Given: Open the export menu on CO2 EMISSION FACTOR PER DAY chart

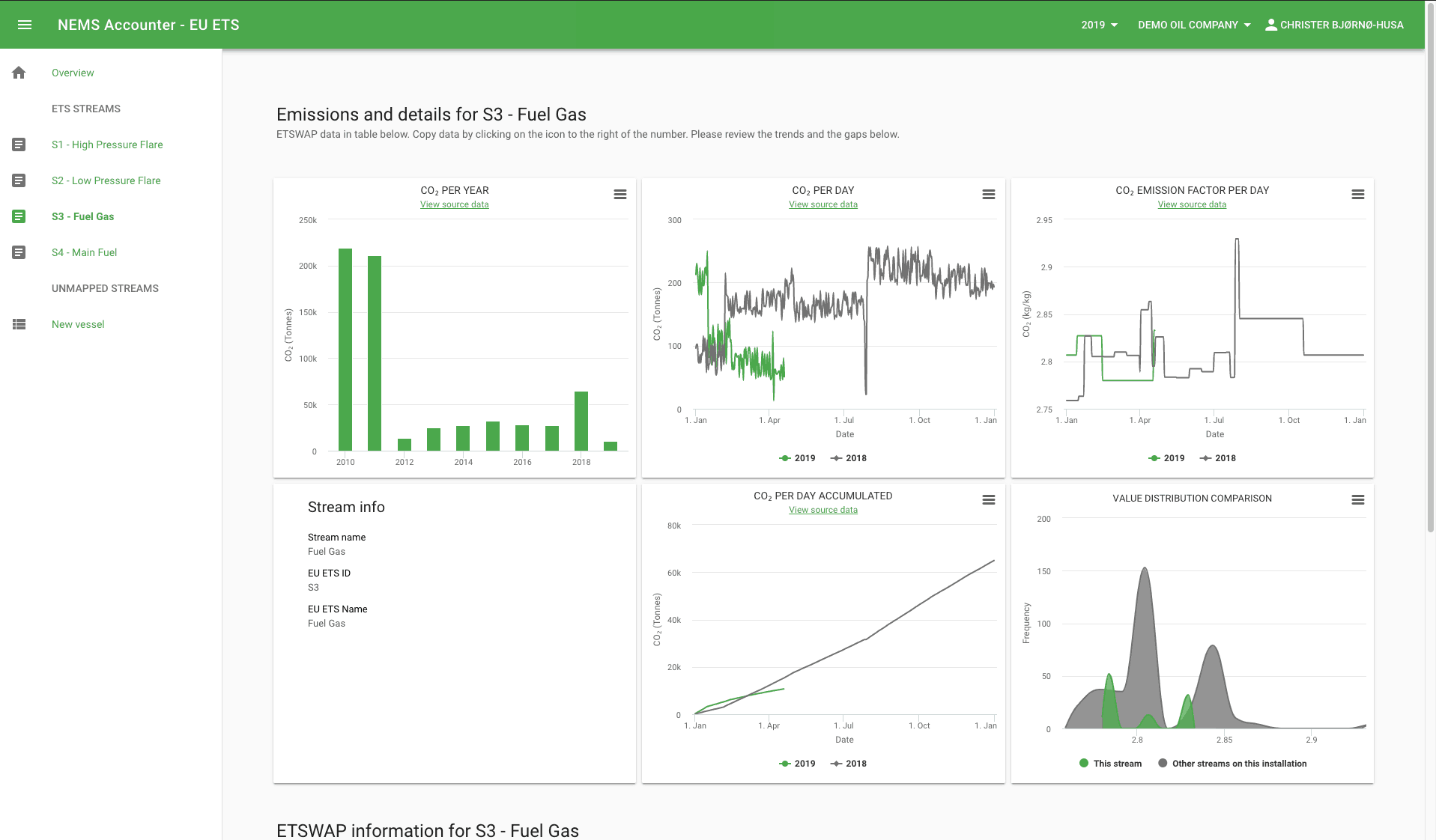Looking at the screenshot, I should pyautogui.click(x=1357, y=194).
